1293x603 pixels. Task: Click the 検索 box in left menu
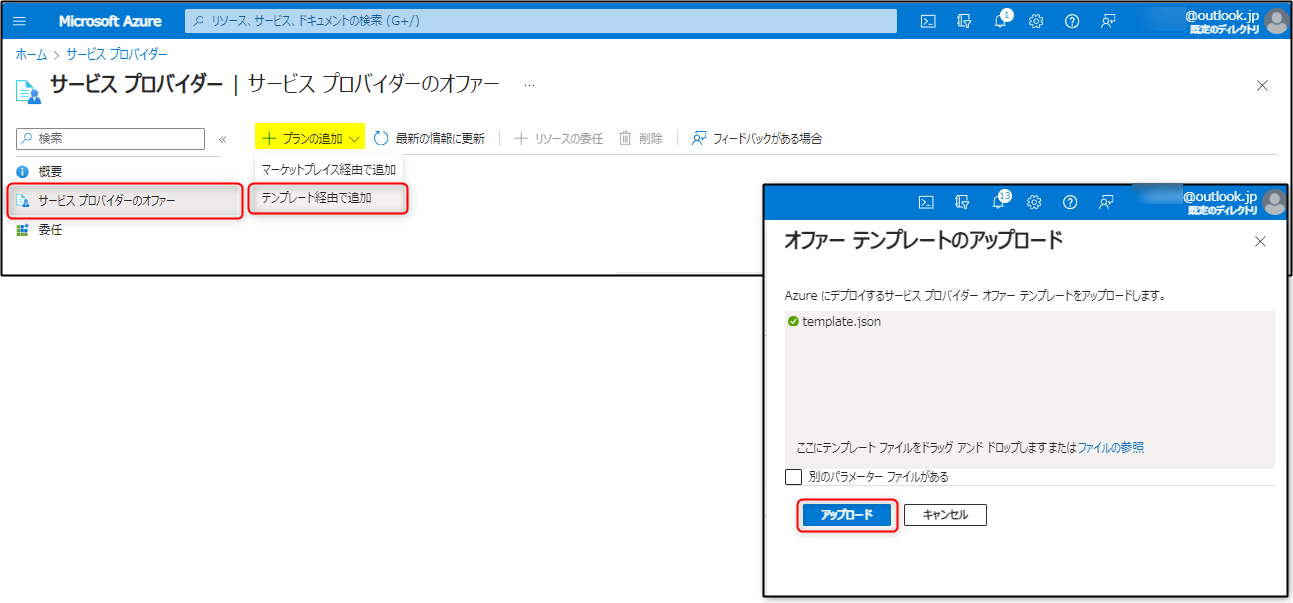point(111,139)
